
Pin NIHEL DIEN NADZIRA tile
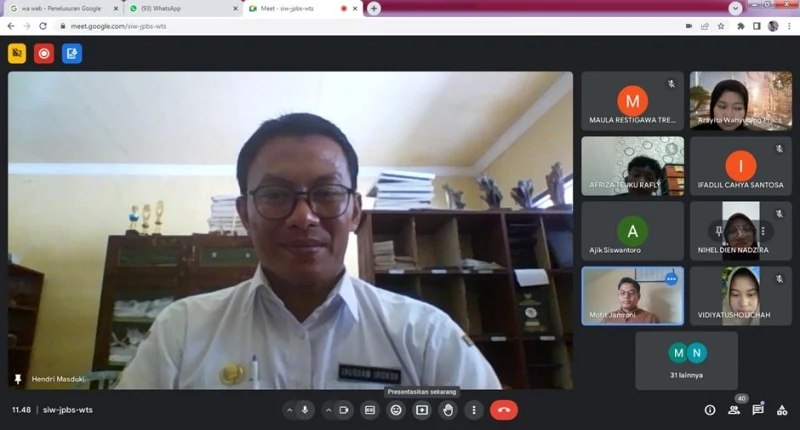pos(718,231)
